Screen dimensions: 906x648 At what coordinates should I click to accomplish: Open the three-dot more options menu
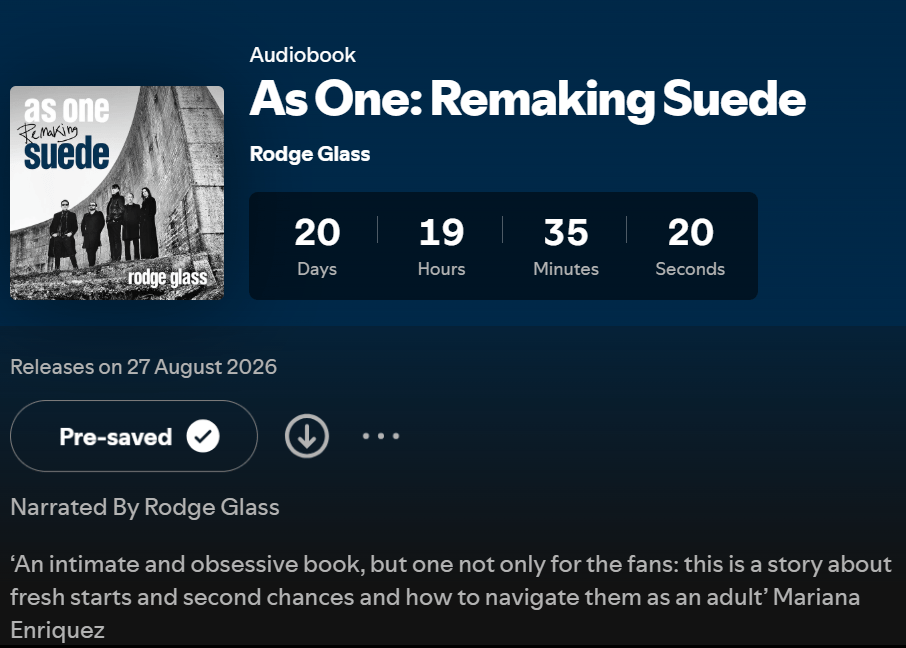pos(381,436)
